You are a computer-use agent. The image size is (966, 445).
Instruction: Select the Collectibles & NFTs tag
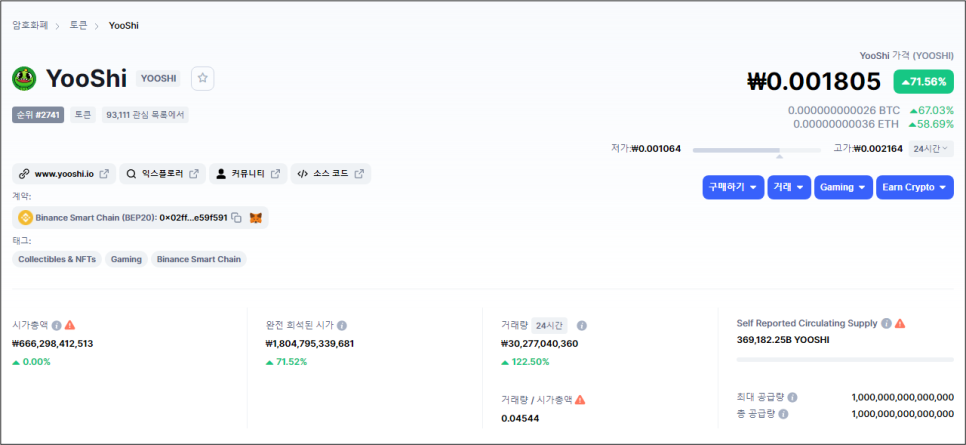click(x=57, y=259)
